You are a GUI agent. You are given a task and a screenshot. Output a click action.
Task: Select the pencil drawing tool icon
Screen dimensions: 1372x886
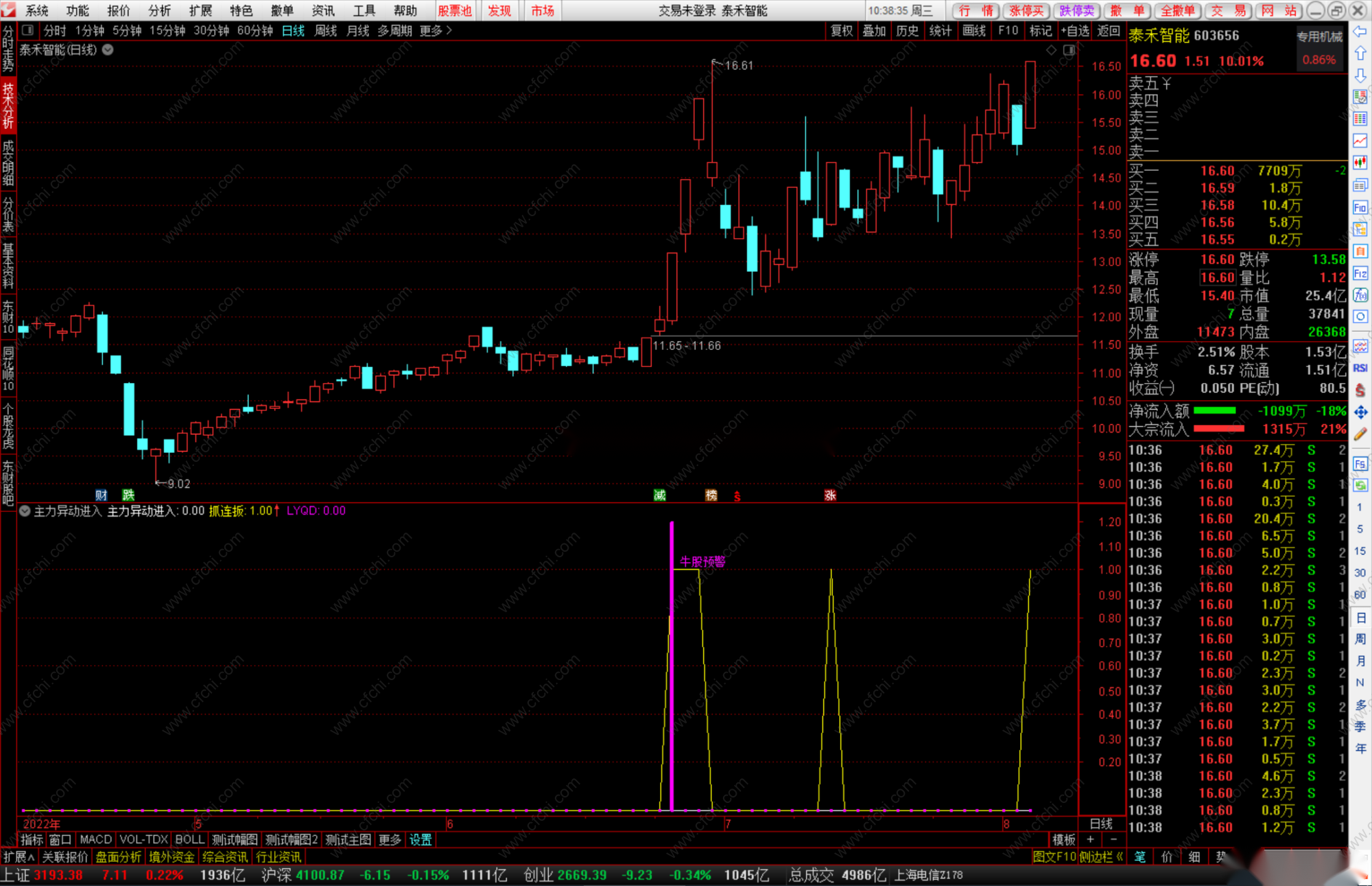1360,434
